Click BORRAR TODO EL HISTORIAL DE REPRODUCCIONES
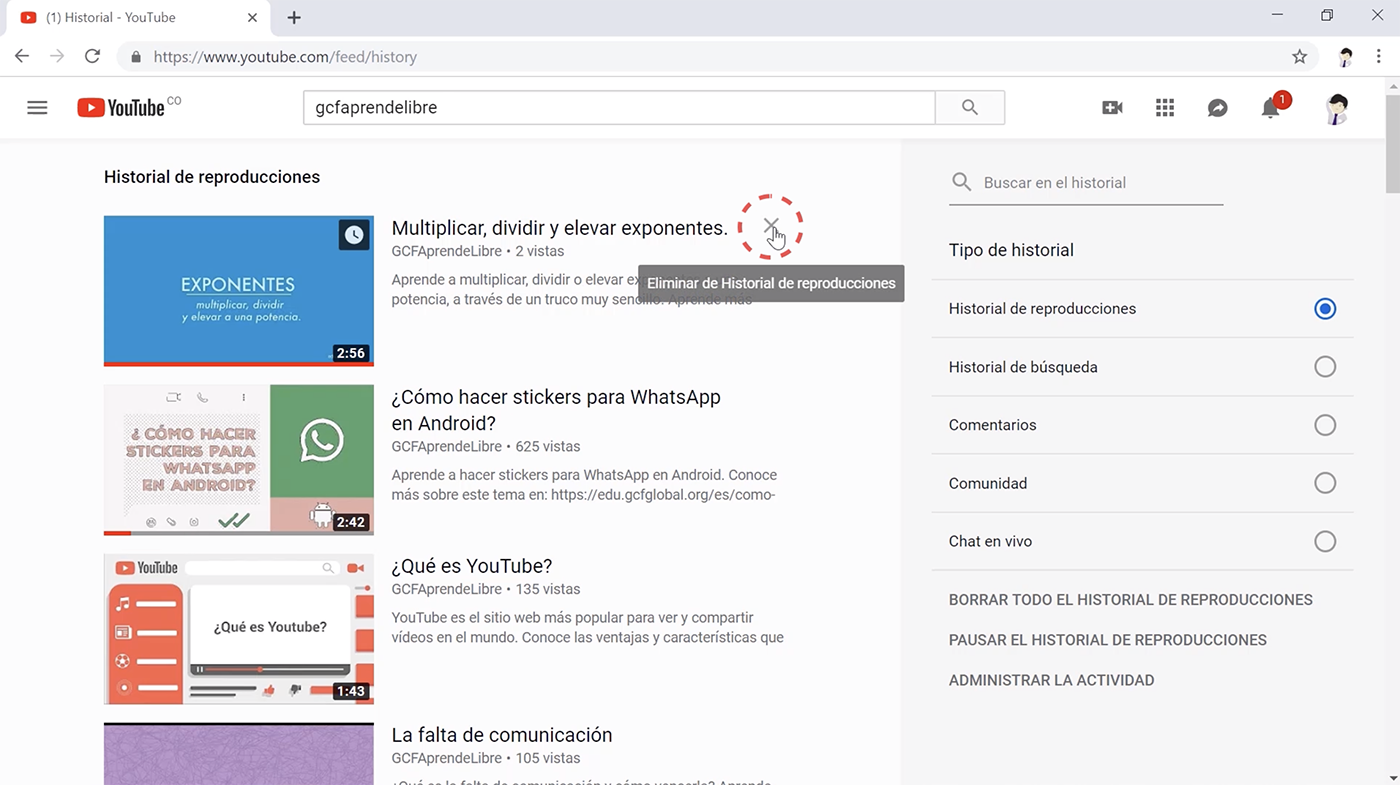This screenshot has height=785, width=1400. click(x=1131, y=600)
